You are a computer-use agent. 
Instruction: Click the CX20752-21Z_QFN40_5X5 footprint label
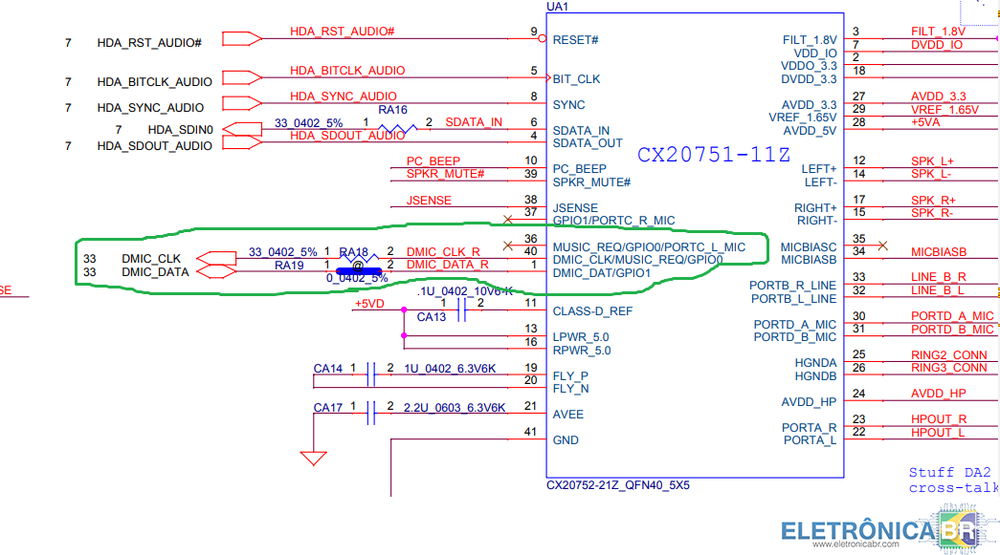tap(617, 485)
